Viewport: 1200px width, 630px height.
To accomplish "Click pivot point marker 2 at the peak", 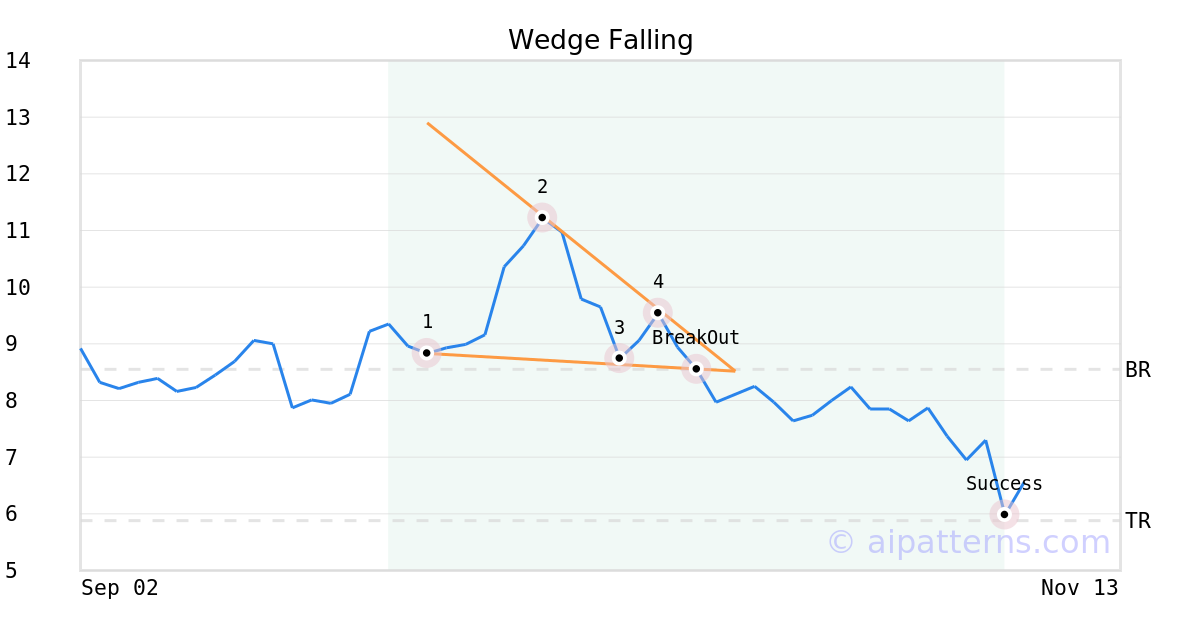I will [542, 217].
